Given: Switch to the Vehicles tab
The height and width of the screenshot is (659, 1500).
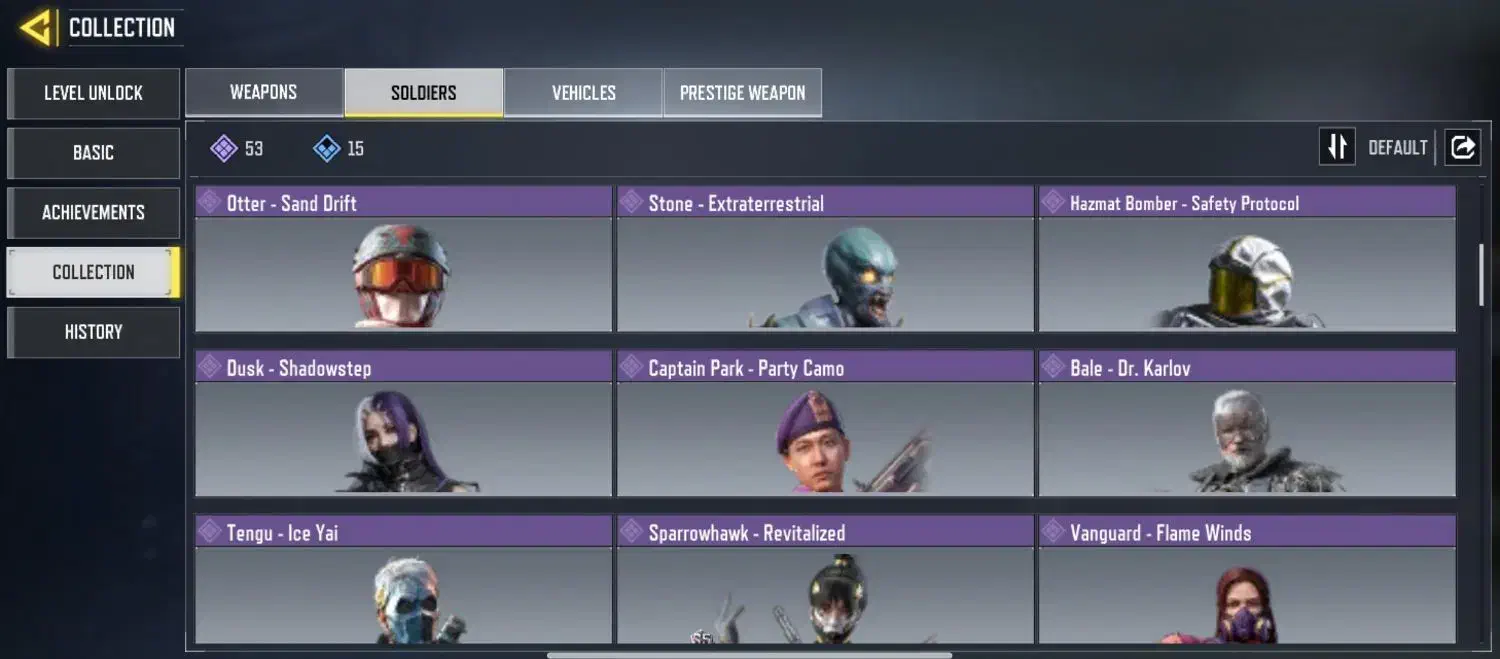Looking at the screenshot, I should click(583, 93).
